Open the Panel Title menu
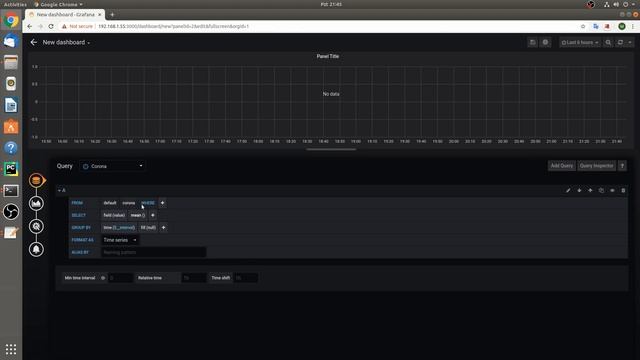The width and height of the screenshot is (640, 360). (x=328, y=56)
